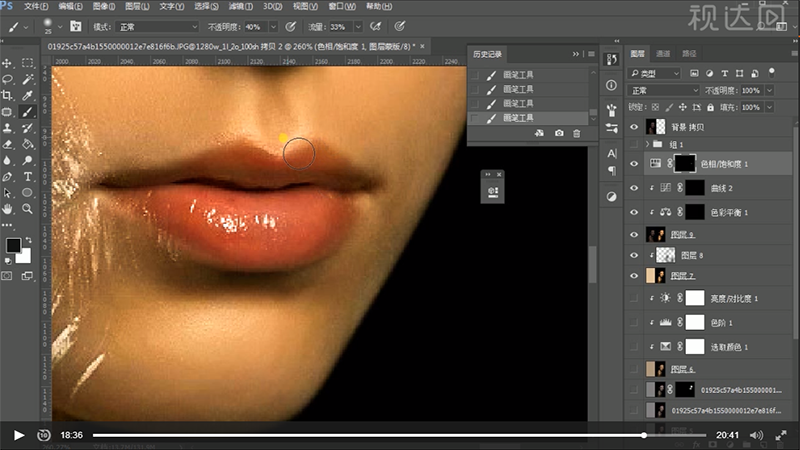
Task: Open the layer opacity 100% dropdown arrow
Action: click(769, 90)
